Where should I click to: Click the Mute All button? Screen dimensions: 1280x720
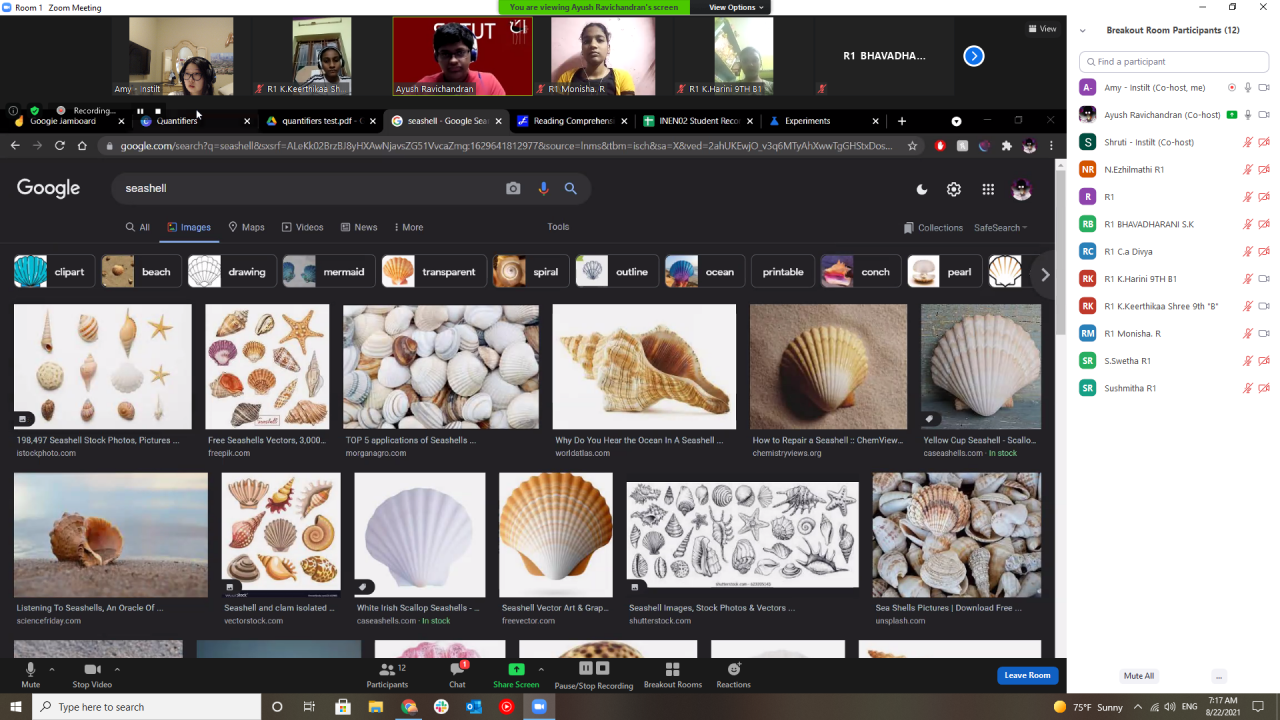[x=1138, y=676]
